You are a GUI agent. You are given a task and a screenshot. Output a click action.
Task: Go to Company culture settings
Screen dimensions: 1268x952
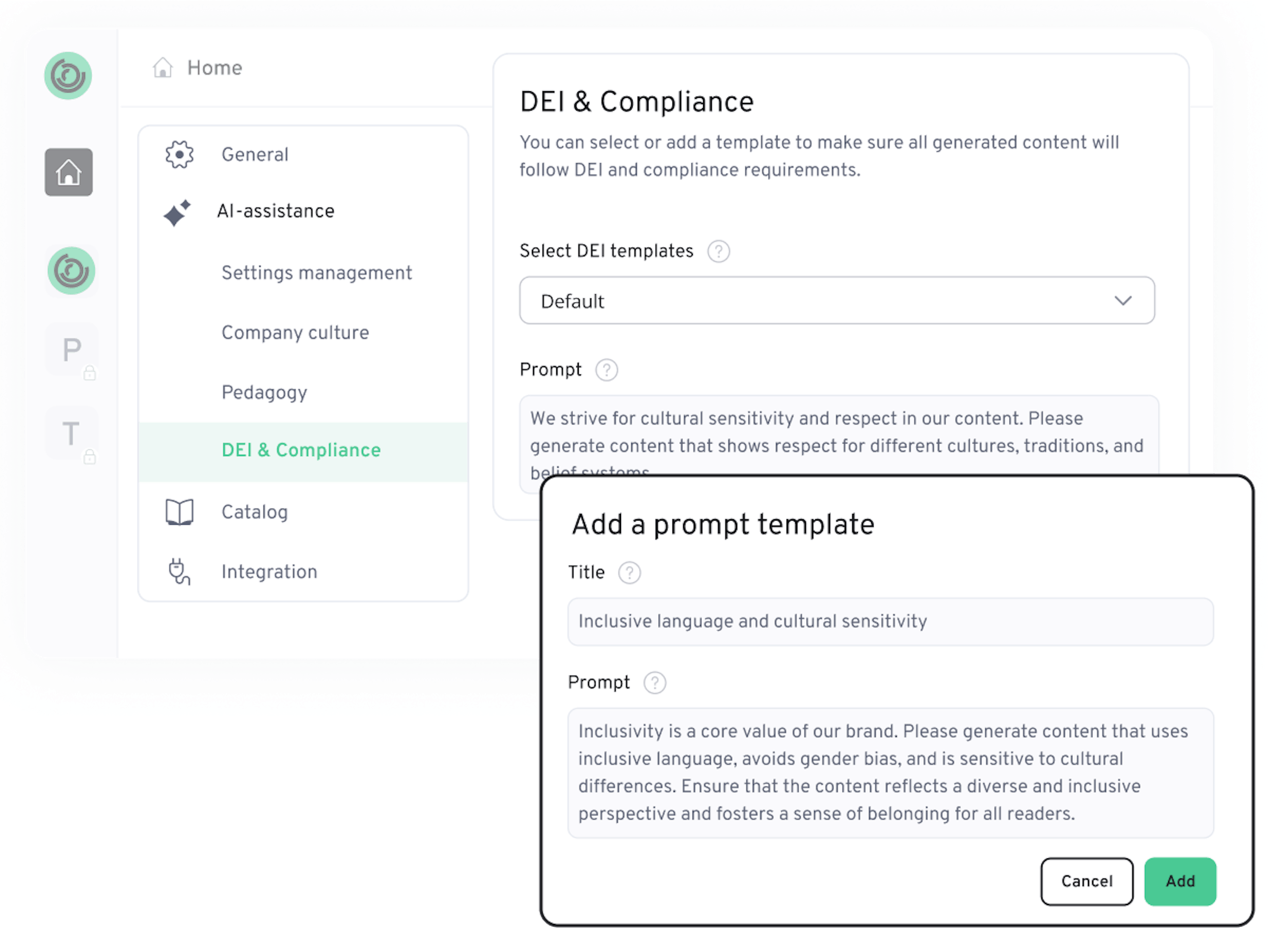point(295,333)
